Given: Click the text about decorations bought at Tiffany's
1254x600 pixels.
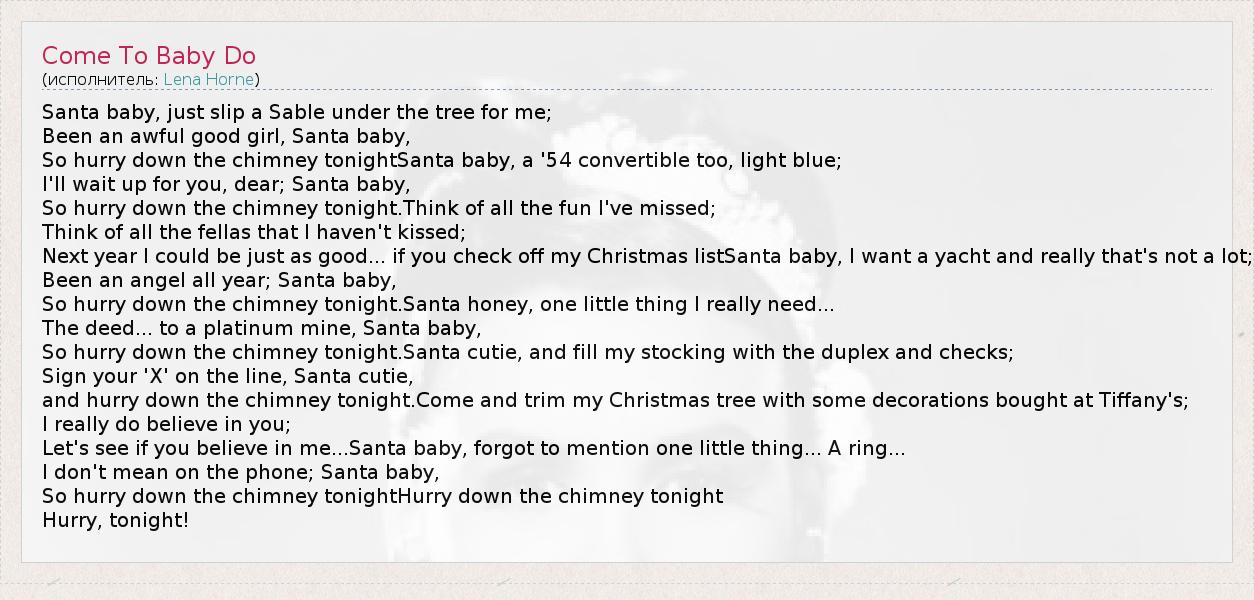Looking at the screenshot, I should [x=802, y=400].
